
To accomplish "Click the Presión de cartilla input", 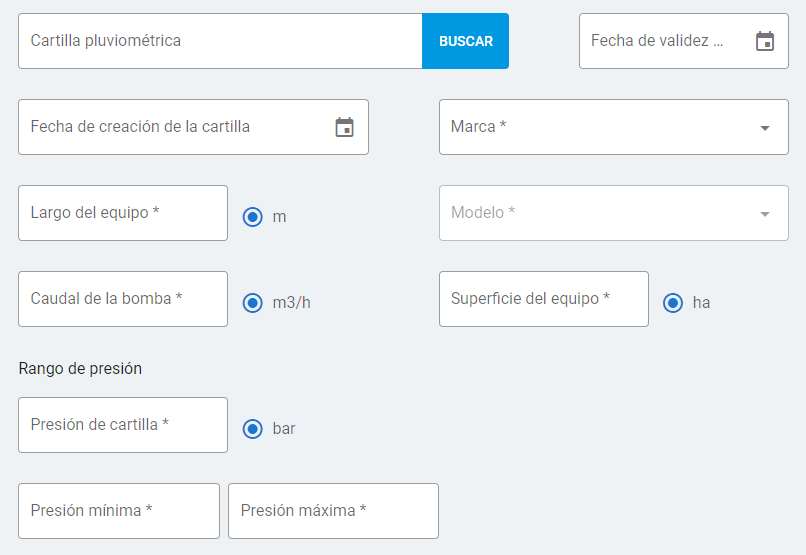I will (x=123, y=425).
